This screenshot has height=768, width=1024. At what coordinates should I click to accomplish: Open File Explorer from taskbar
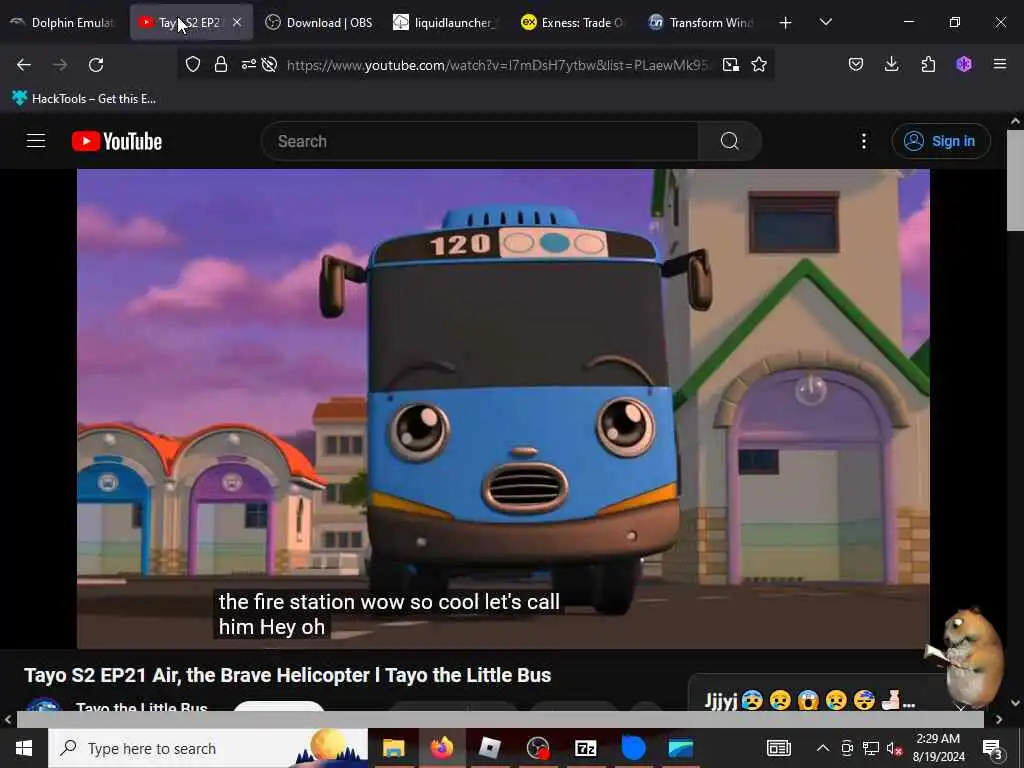click(x=393, y=748)
